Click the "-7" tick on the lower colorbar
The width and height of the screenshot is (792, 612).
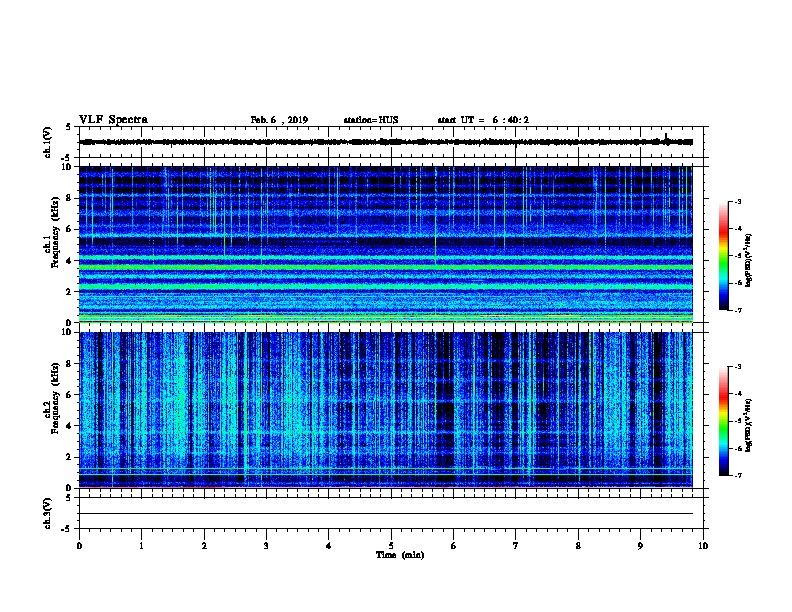coord(737,475)
